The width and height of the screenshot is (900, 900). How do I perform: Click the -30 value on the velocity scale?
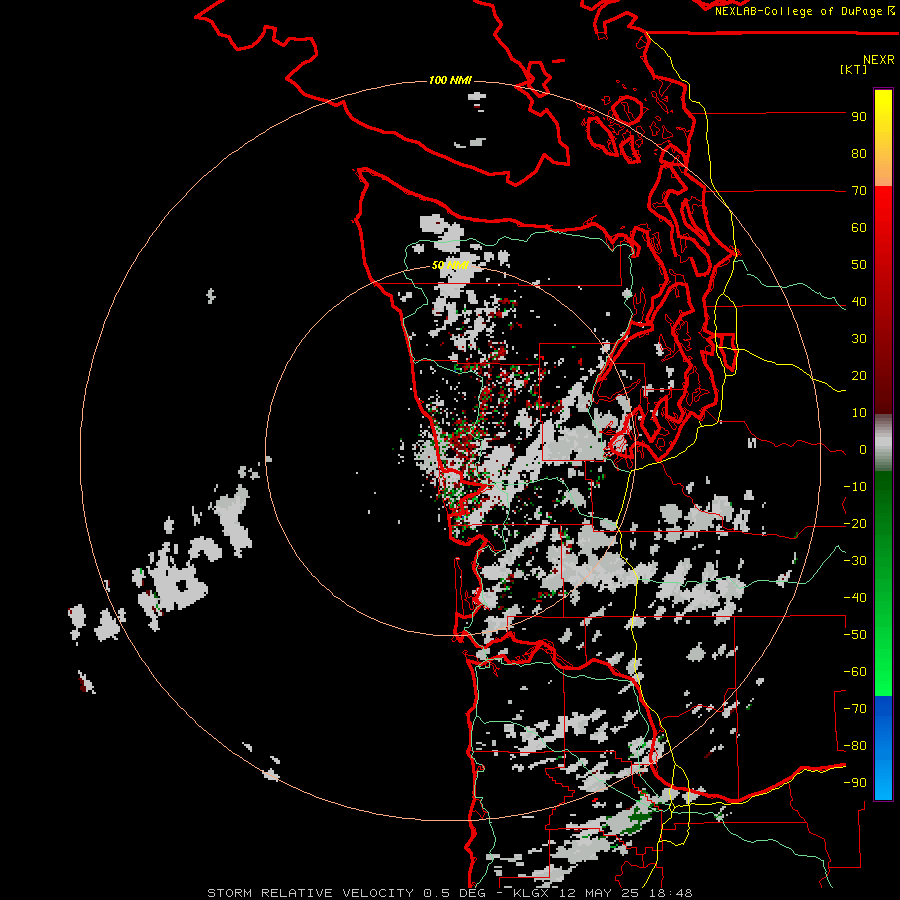tap(855, 561)
